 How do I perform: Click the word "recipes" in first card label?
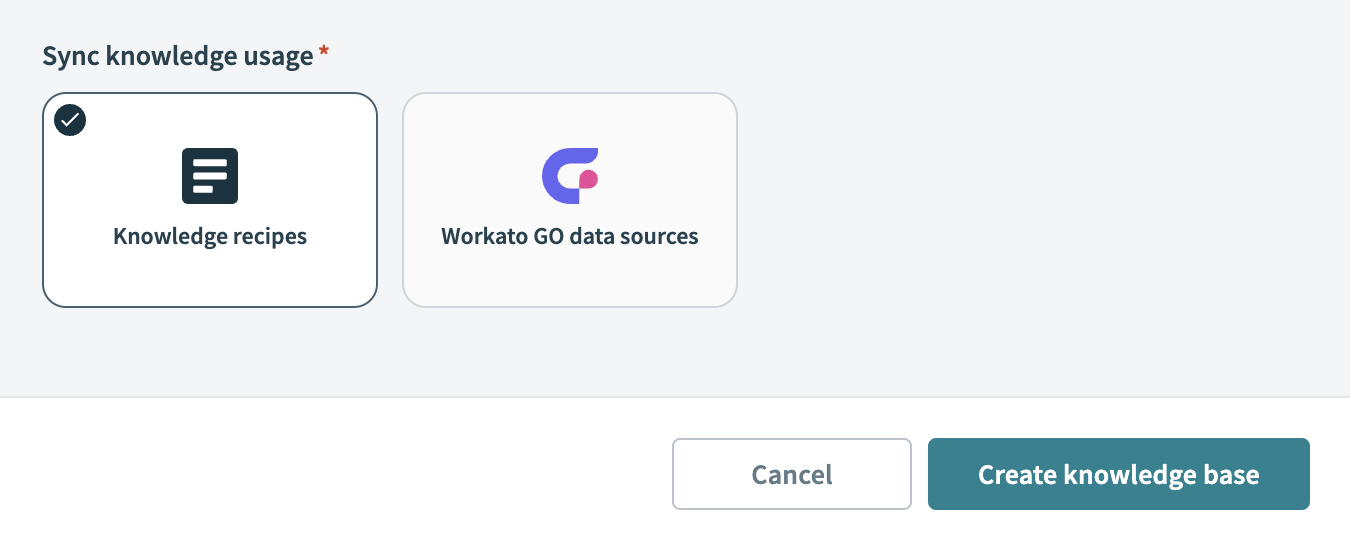point(267,237)
